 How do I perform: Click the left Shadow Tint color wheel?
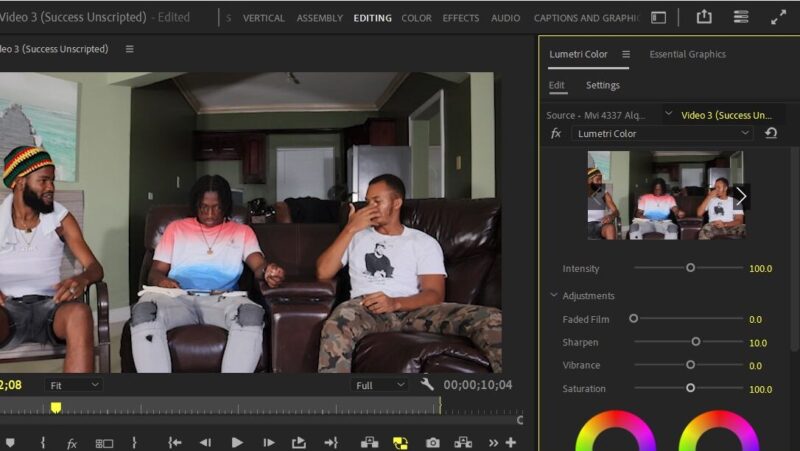[x=616, y=432]
